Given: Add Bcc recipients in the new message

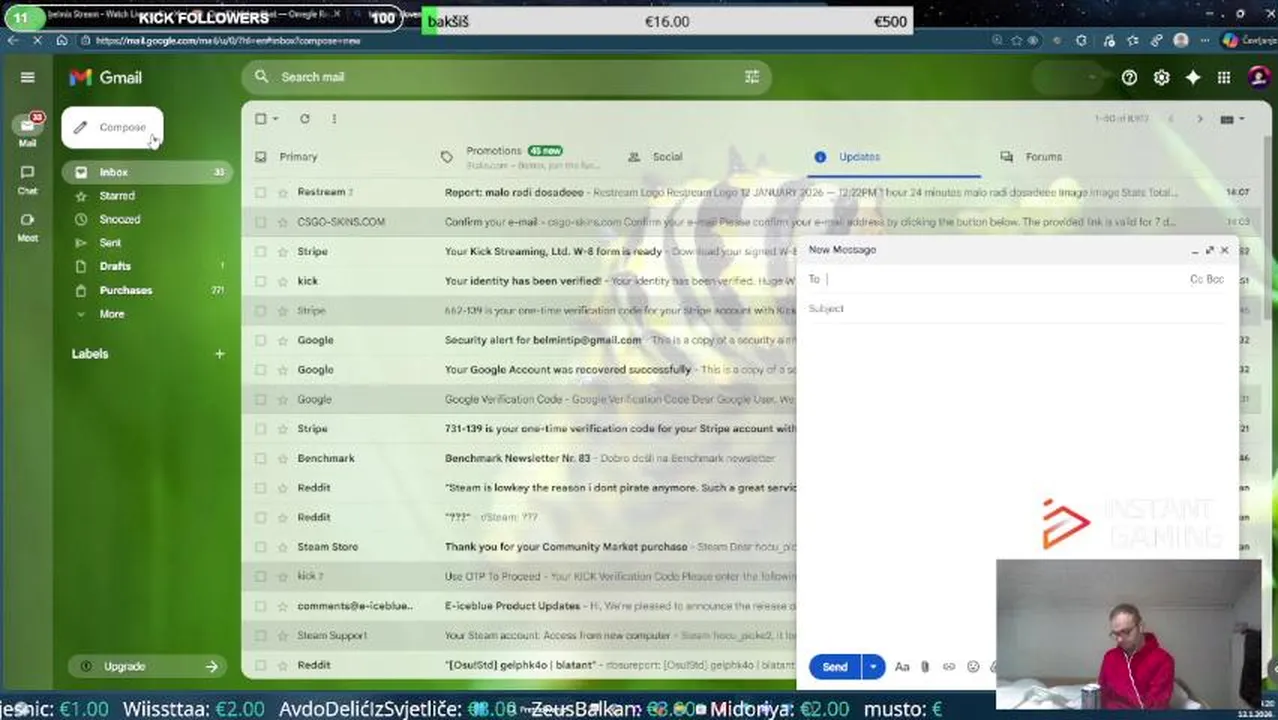Looking at the screenshot, I should (1214, 279).
